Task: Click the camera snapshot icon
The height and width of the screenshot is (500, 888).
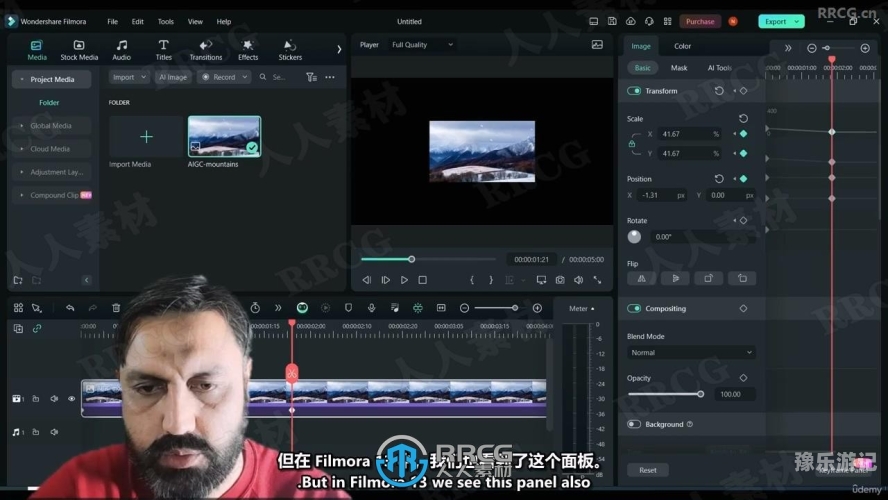Action: (560, 280)
